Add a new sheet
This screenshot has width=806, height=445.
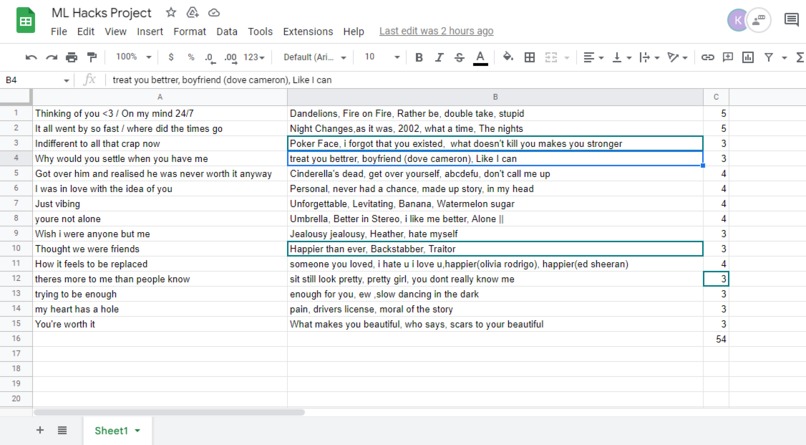point(40,430)
